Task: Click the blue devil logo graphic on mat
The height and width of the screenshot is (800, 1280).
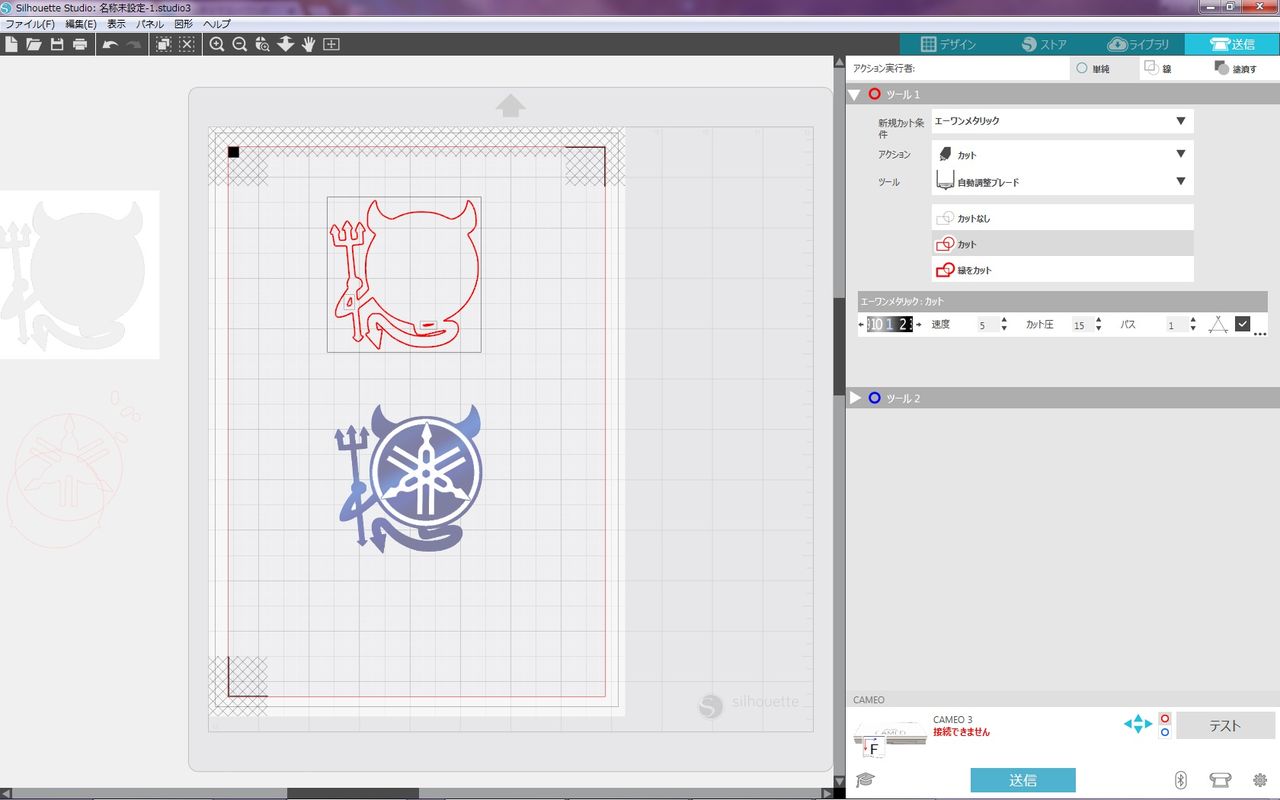Action: pyautogui.click(x=410, y=478)
